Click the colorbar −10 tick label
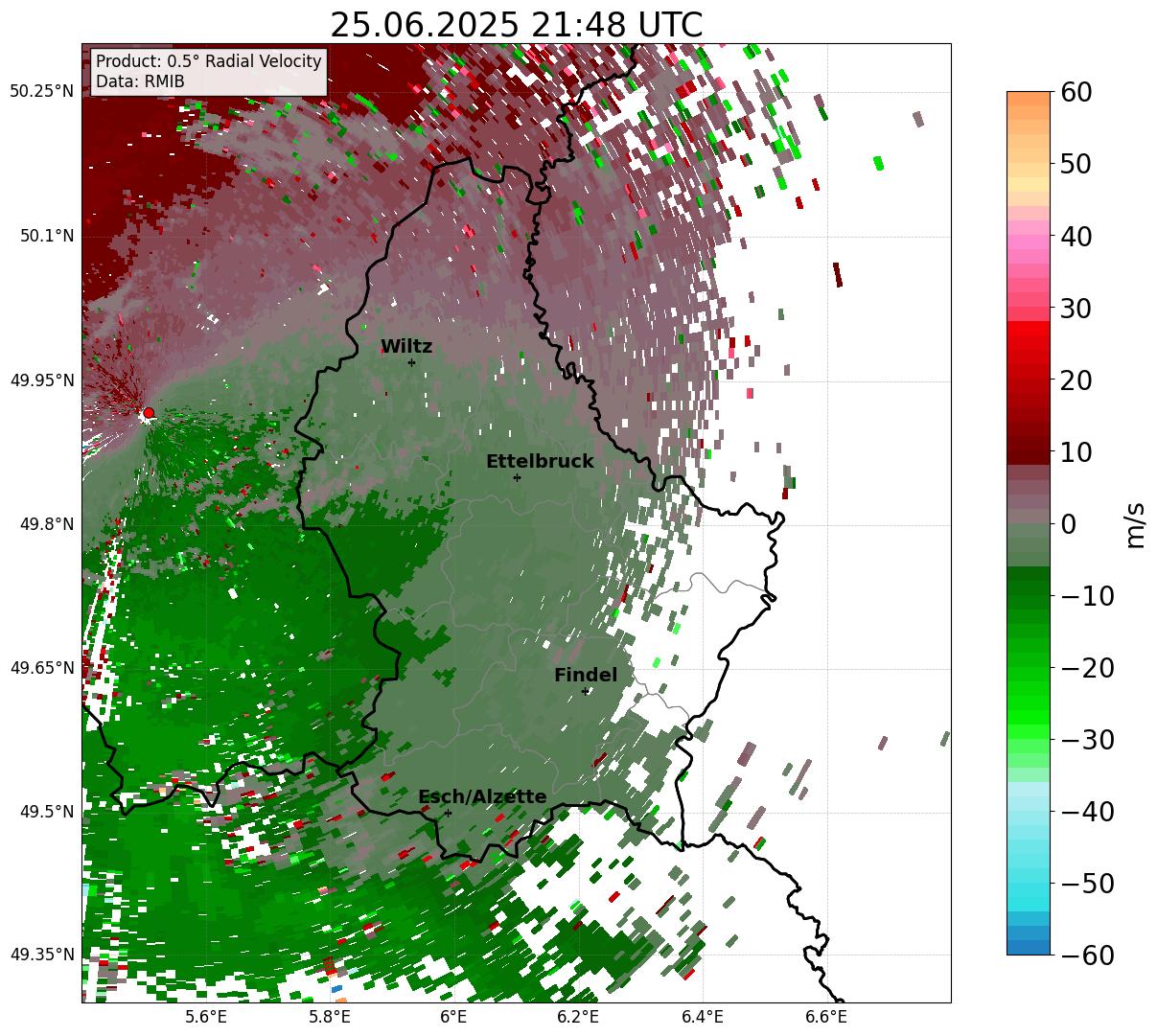The image size is (1157, 1036). click(x=1087, y=596)
